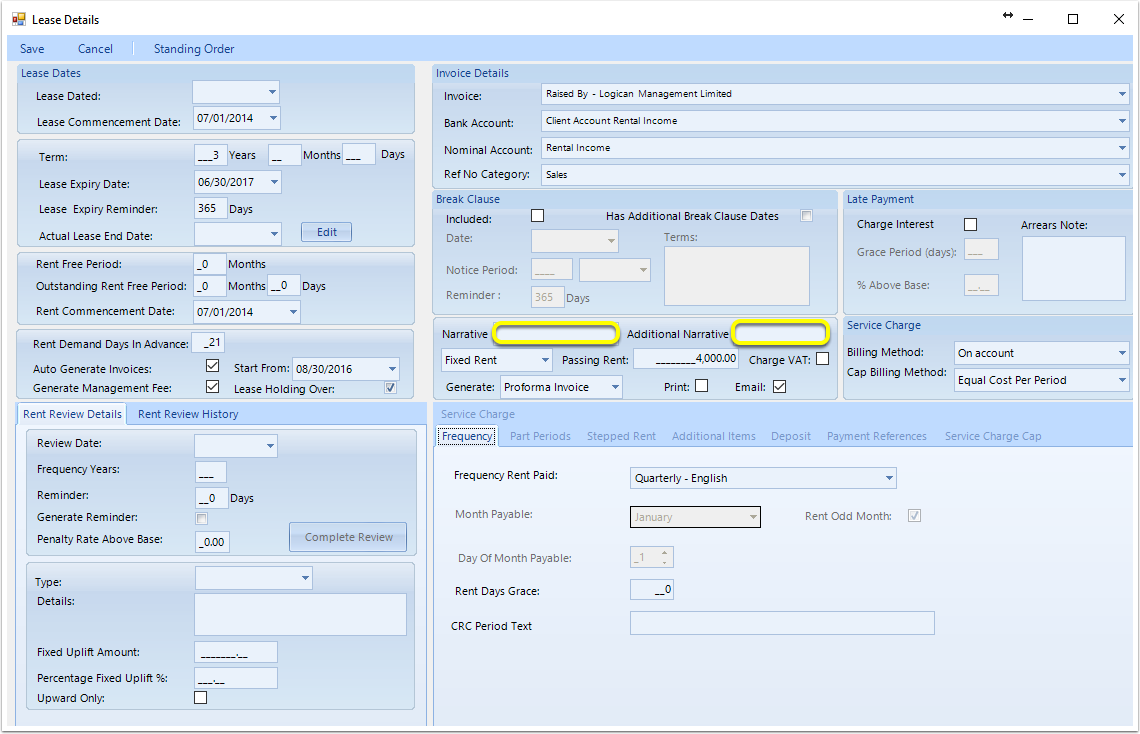Enable the Charge Interest checkbox
Screen dimensions: 1140x734
[x=970, y=225]
